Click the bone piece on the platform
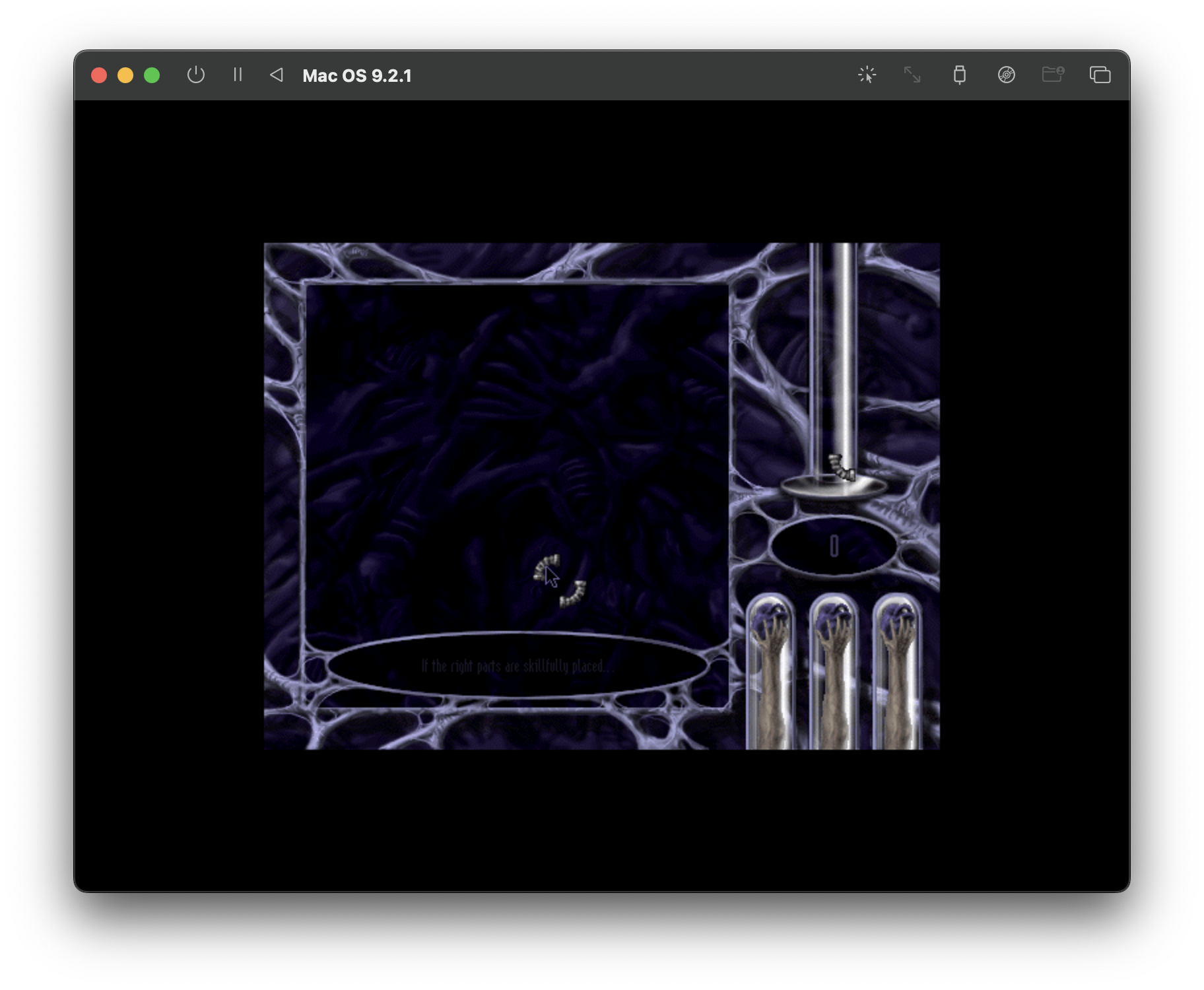 (x=841, y=466)
